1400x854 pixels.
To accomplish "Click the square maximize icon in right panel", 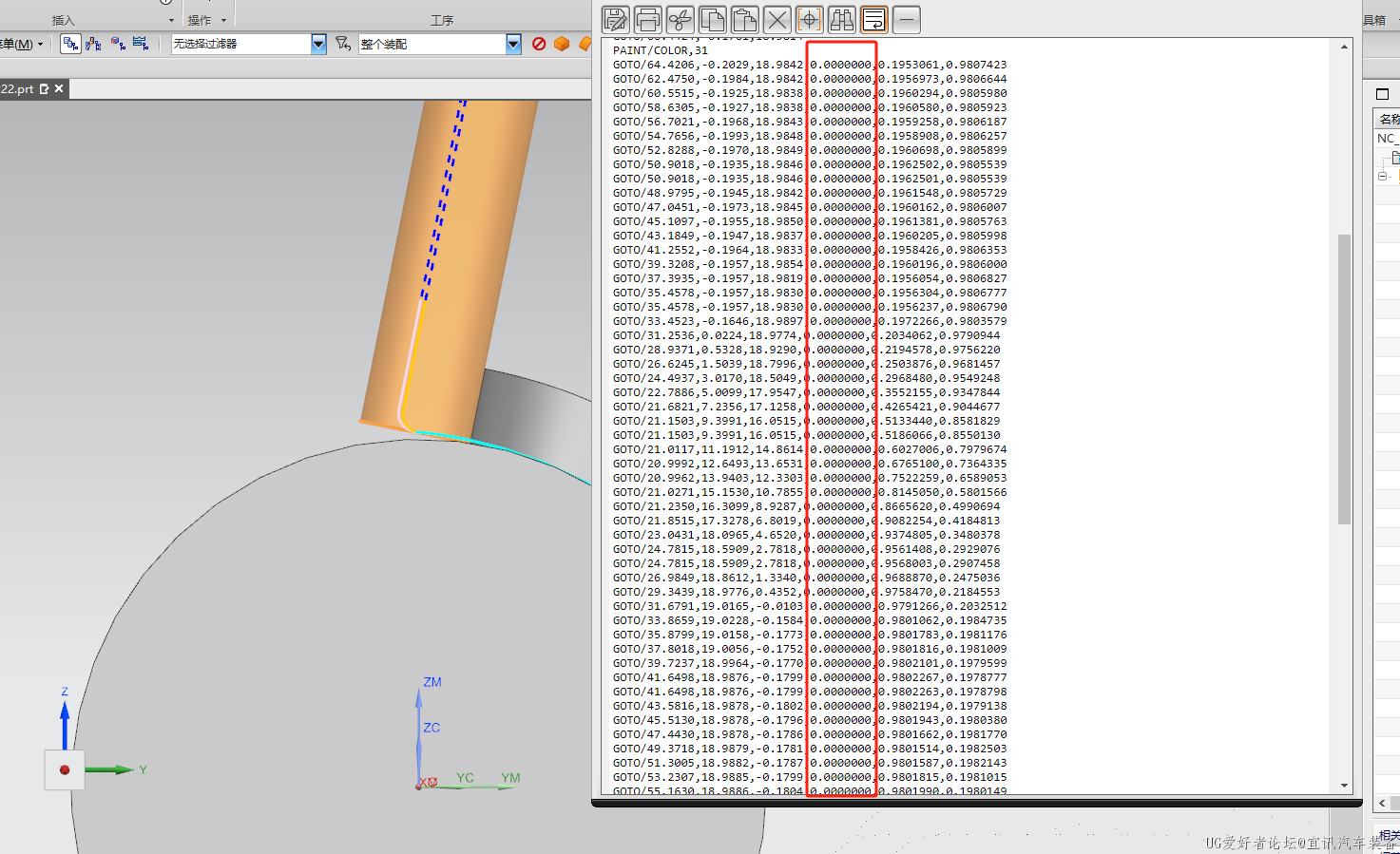I will point(1382,94).
